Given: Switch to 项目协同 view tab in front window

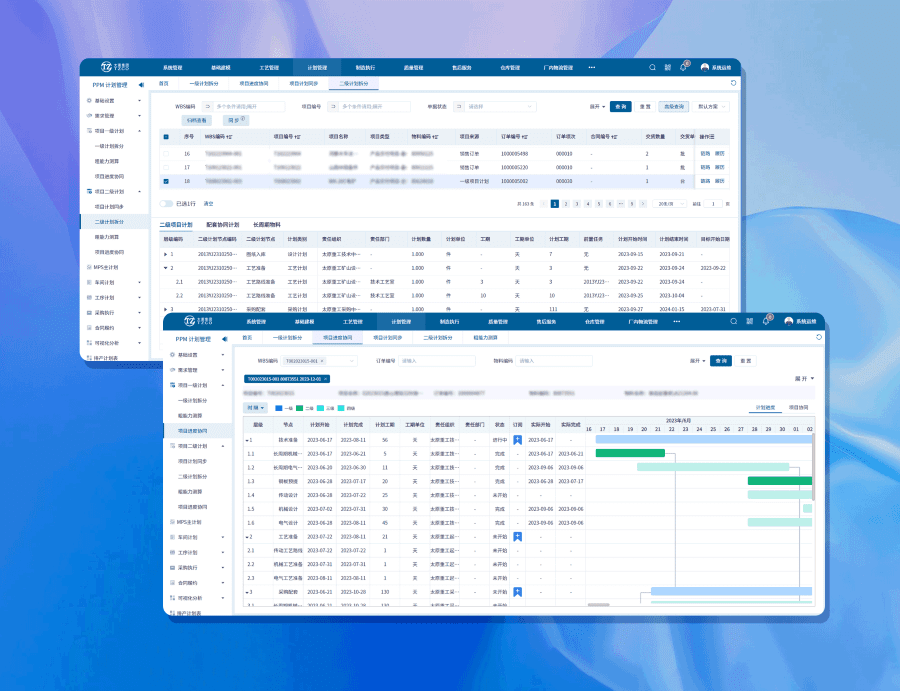Looking at the screenshot, I should click(x=798, y=407).
